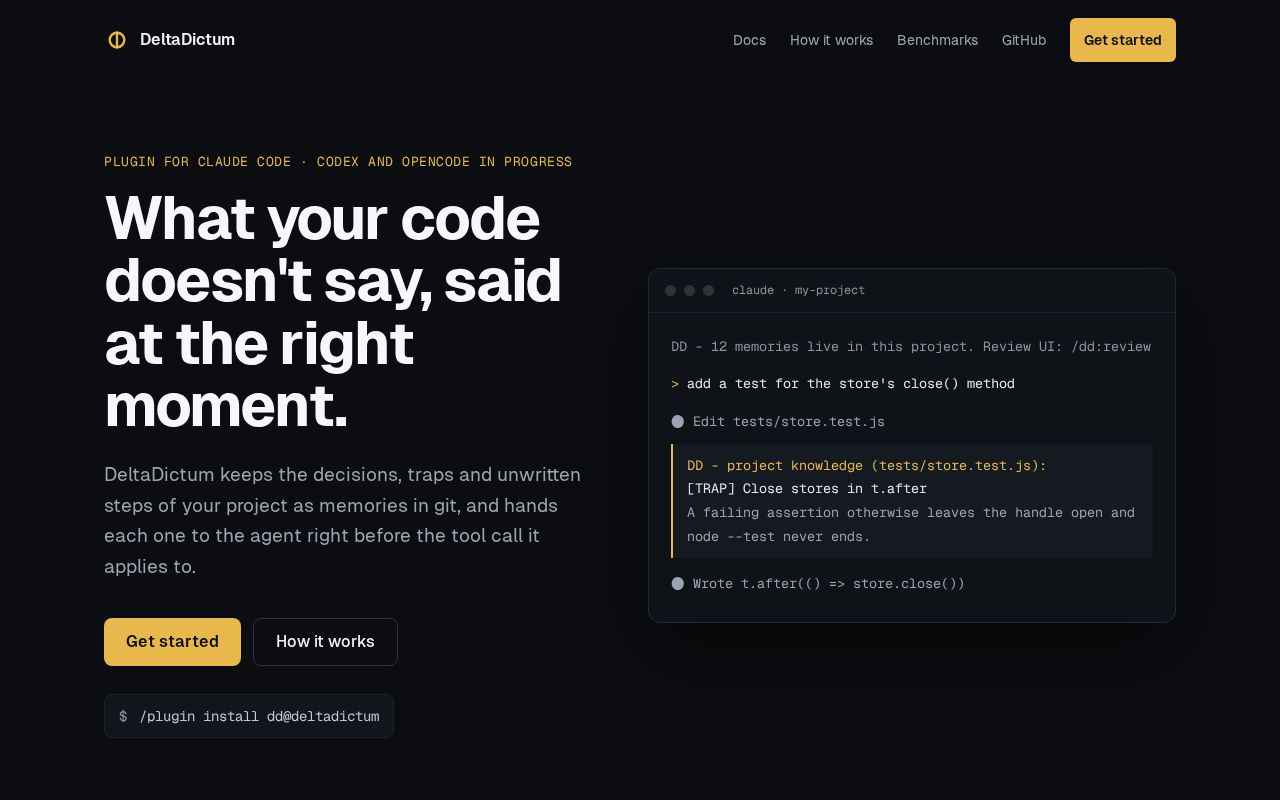This screenshot has width=1280, height=800.
Task: Click the 'DD - 12 memories live' line
Action: click(x=911, y=347)
